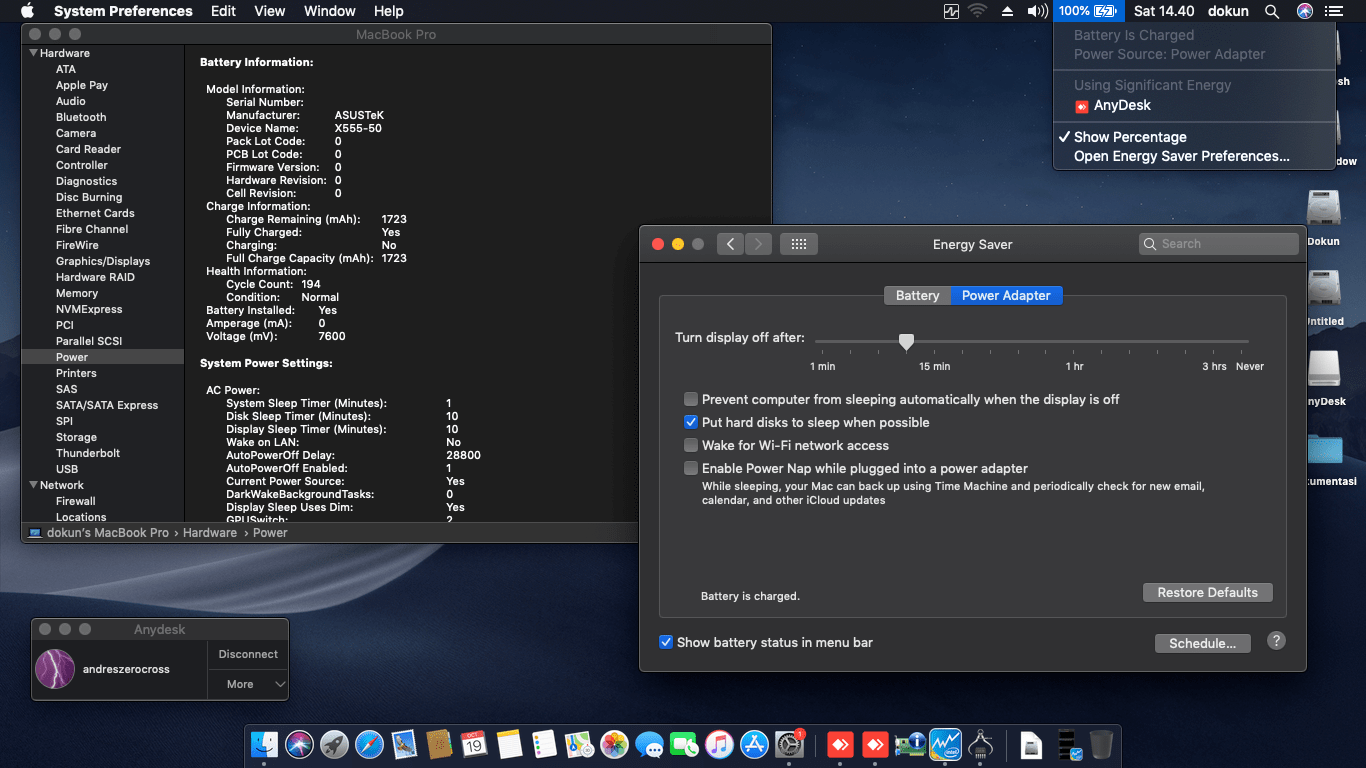1366x768 pixels.
Task: Open iTunes from the dock
Action: click(x=719, y=744)
